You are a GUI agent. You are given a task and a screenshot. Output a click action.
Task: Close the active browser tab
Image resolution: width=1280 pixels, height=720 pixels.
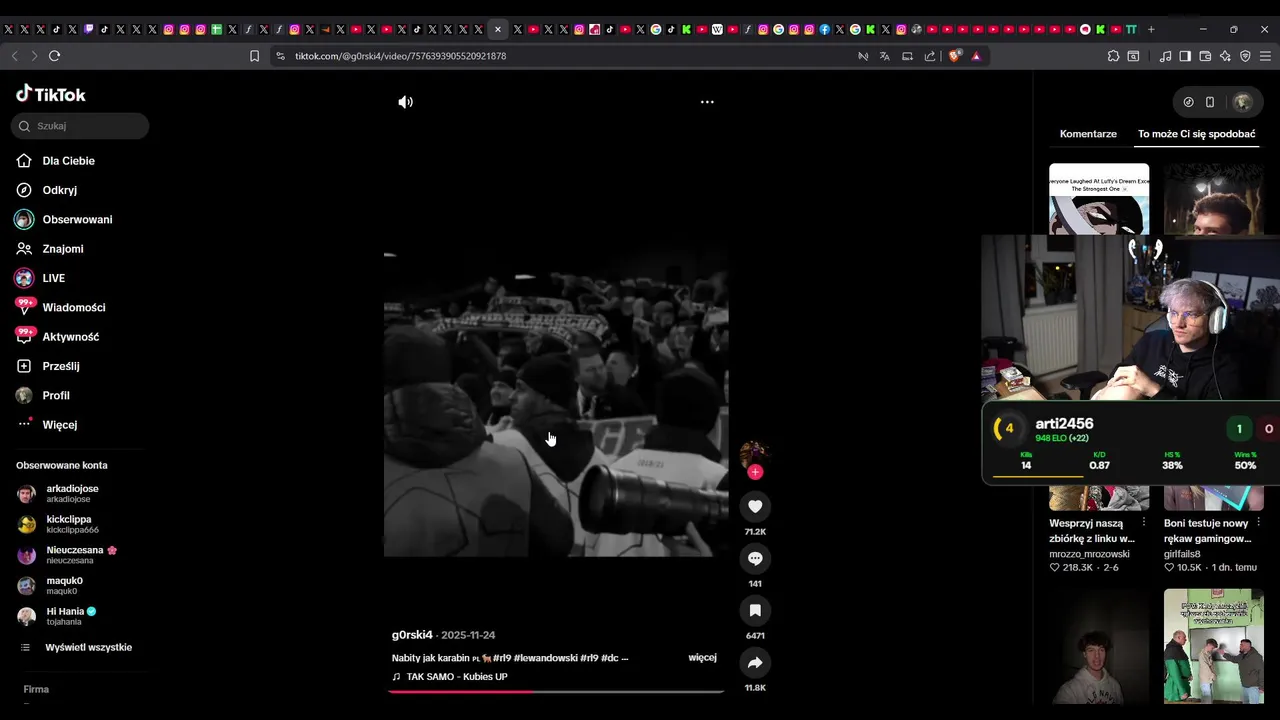pos(498,29)
